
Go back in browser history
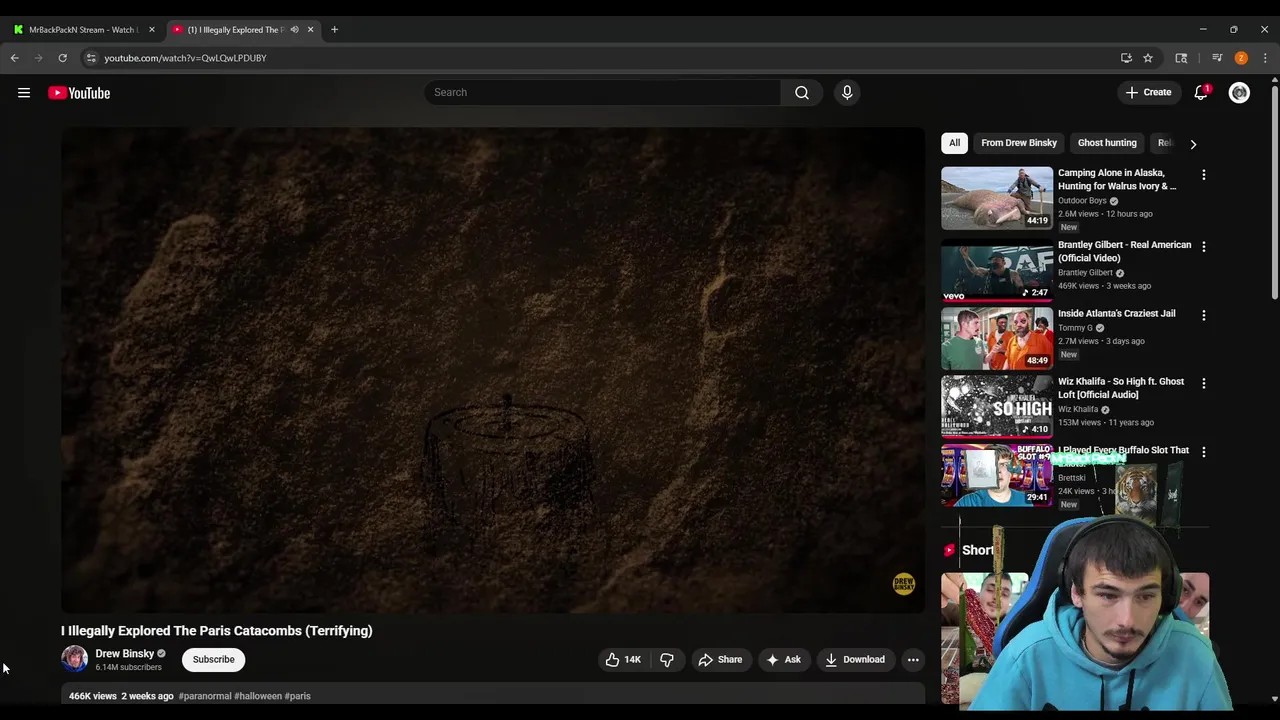point(15,58)
